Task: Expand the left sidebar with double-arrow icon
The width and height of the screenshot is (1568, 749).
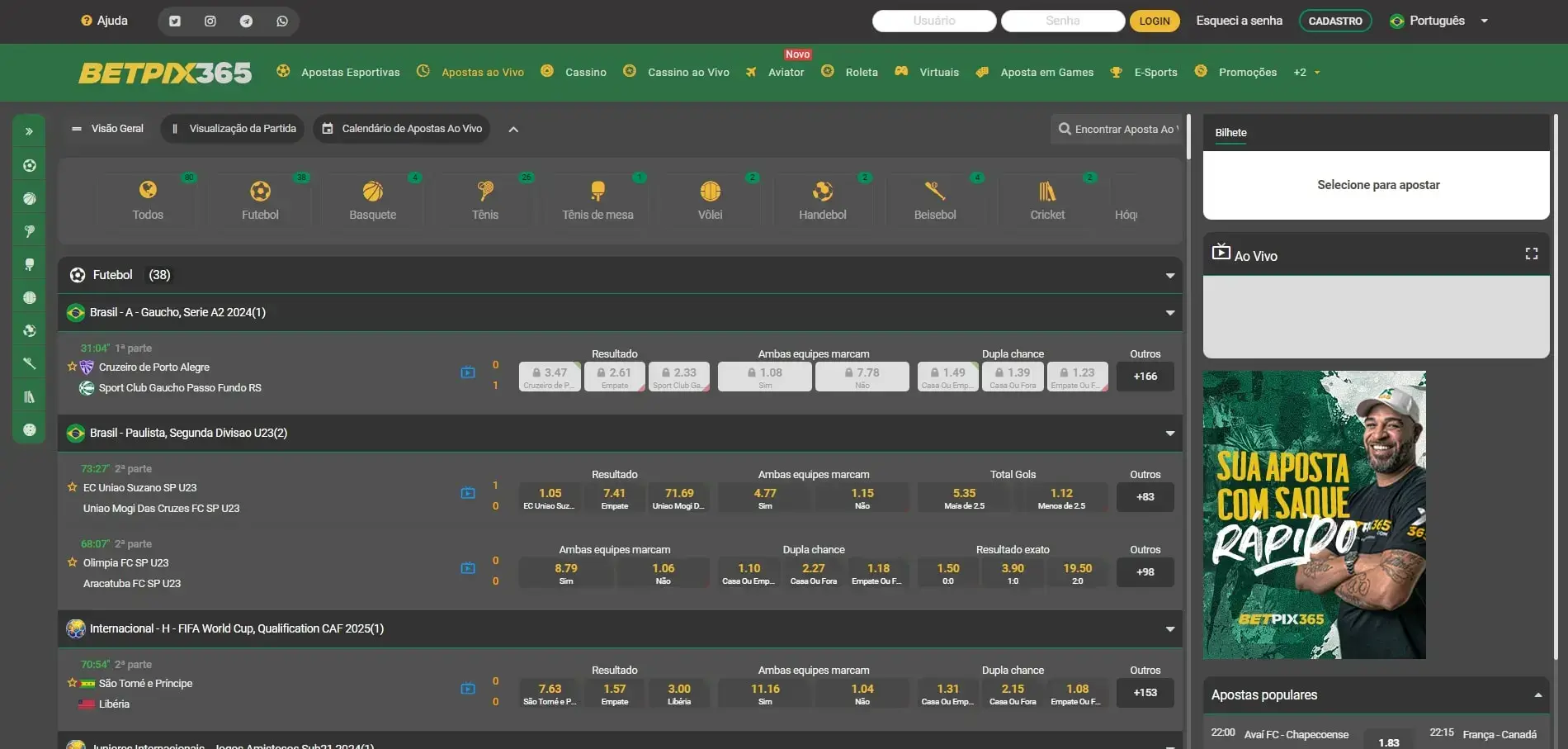Action: pos(29,131)
